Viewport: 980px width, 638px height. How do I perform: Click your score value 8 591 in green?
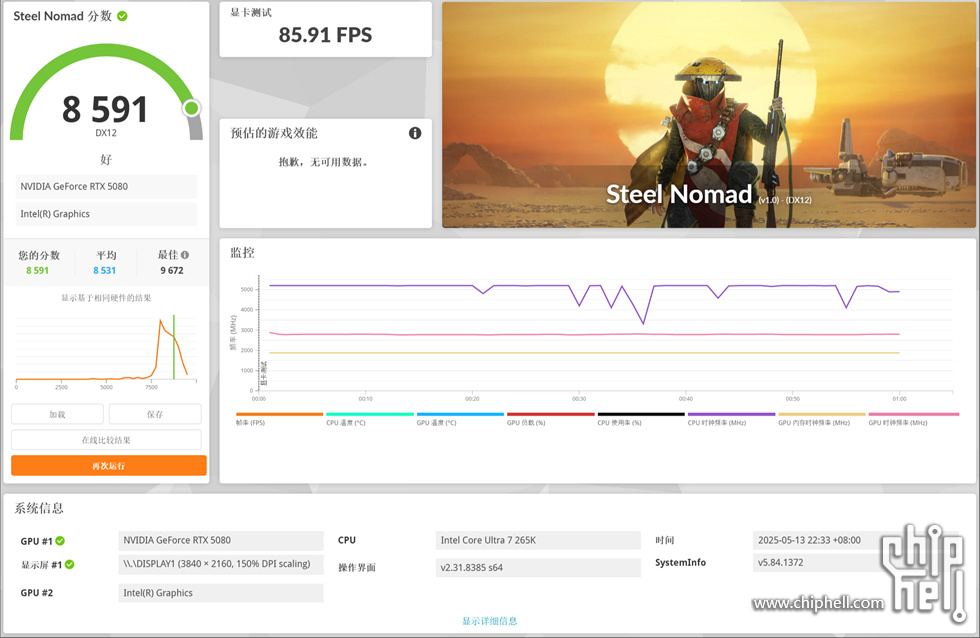click(x=38, y=271)
